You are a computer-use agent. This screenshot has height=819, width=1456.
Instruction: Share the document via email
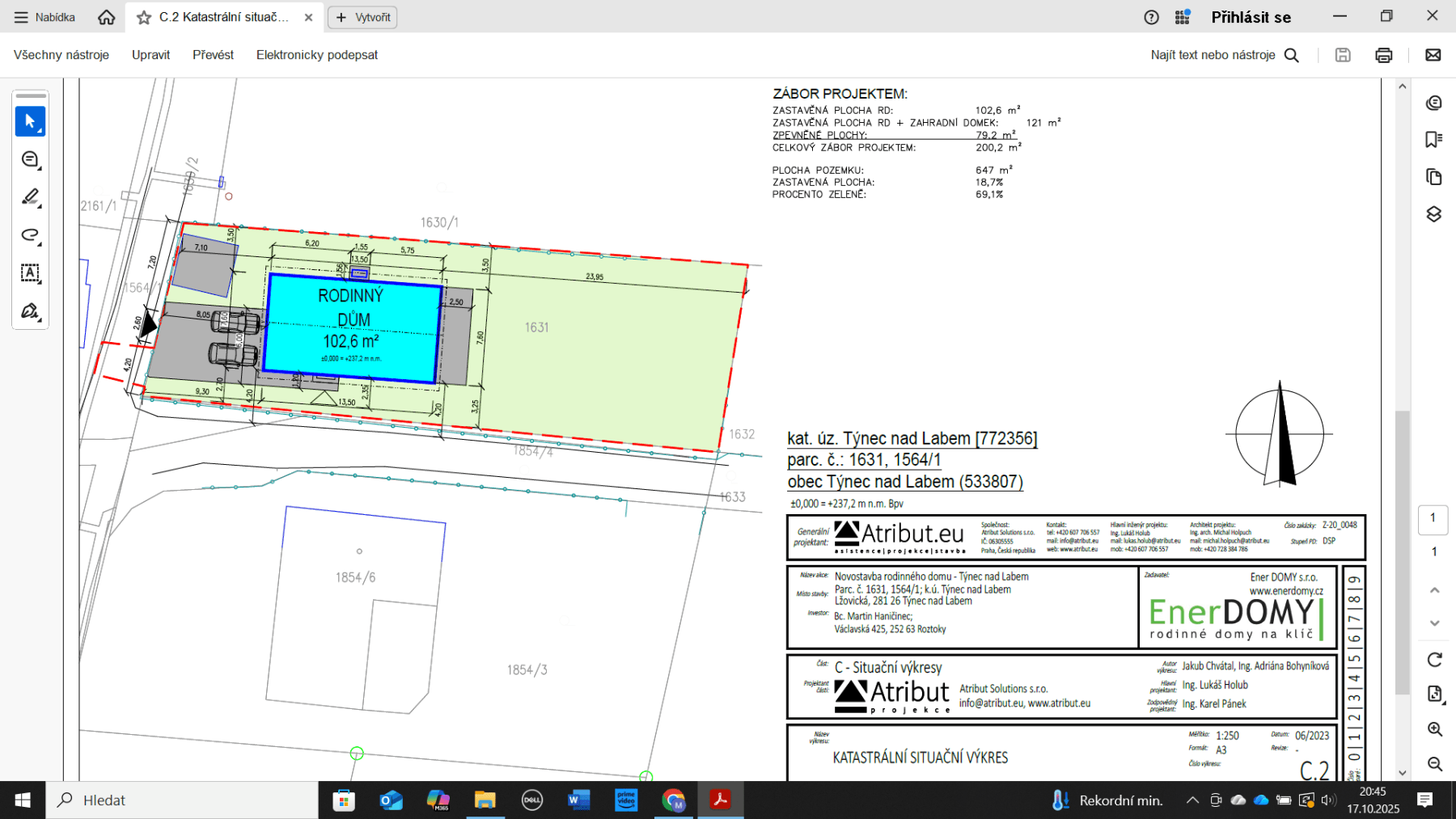[x=1433, y=54]
